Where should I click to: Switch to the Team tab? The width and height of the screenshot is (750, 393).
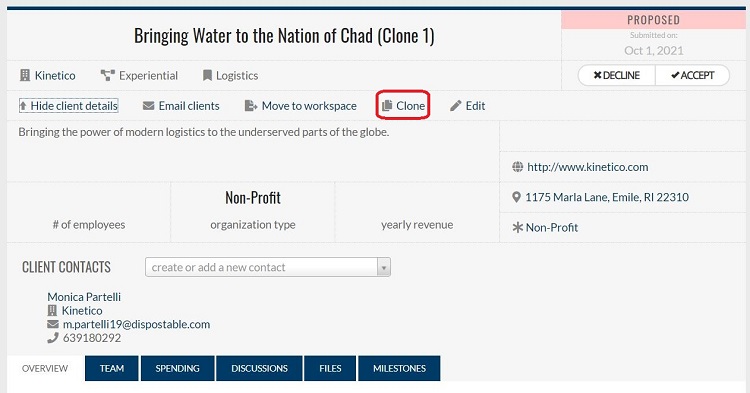click(x=112, y=368)
